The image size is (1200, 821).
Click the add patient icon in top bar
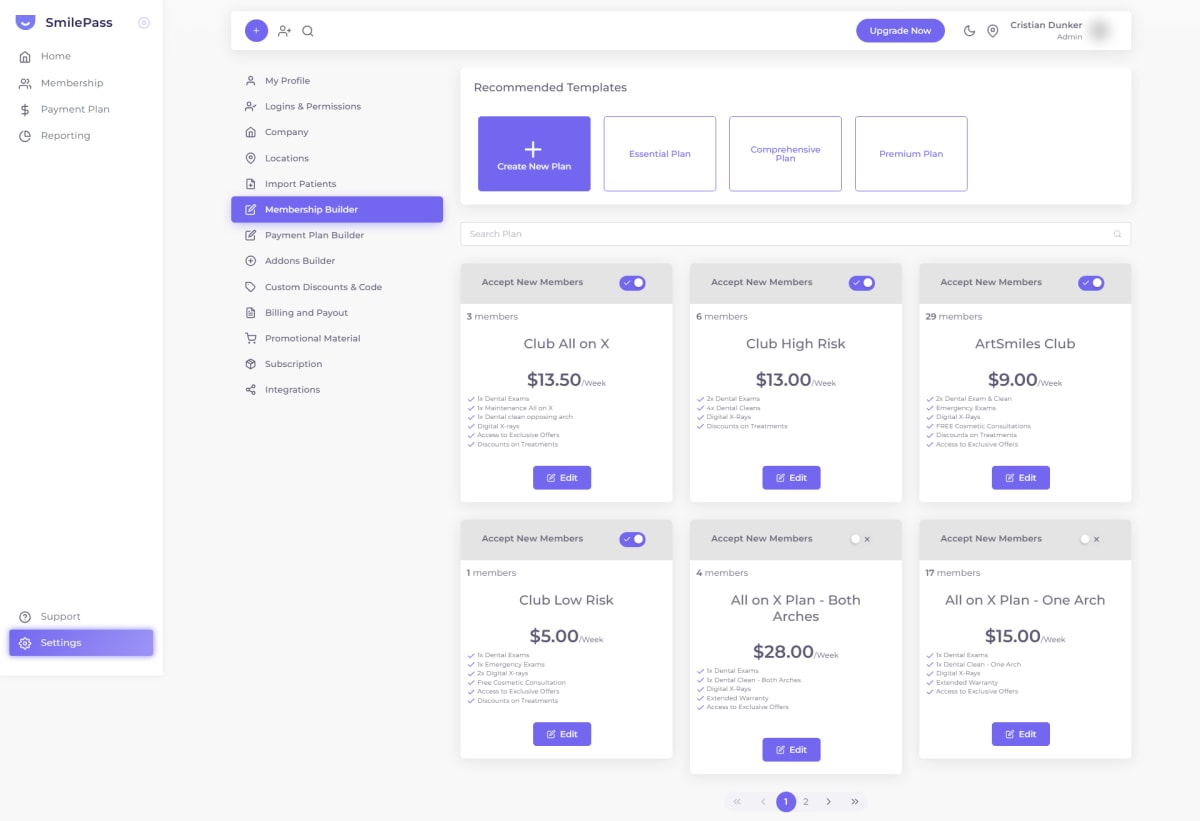click(285, 31)
